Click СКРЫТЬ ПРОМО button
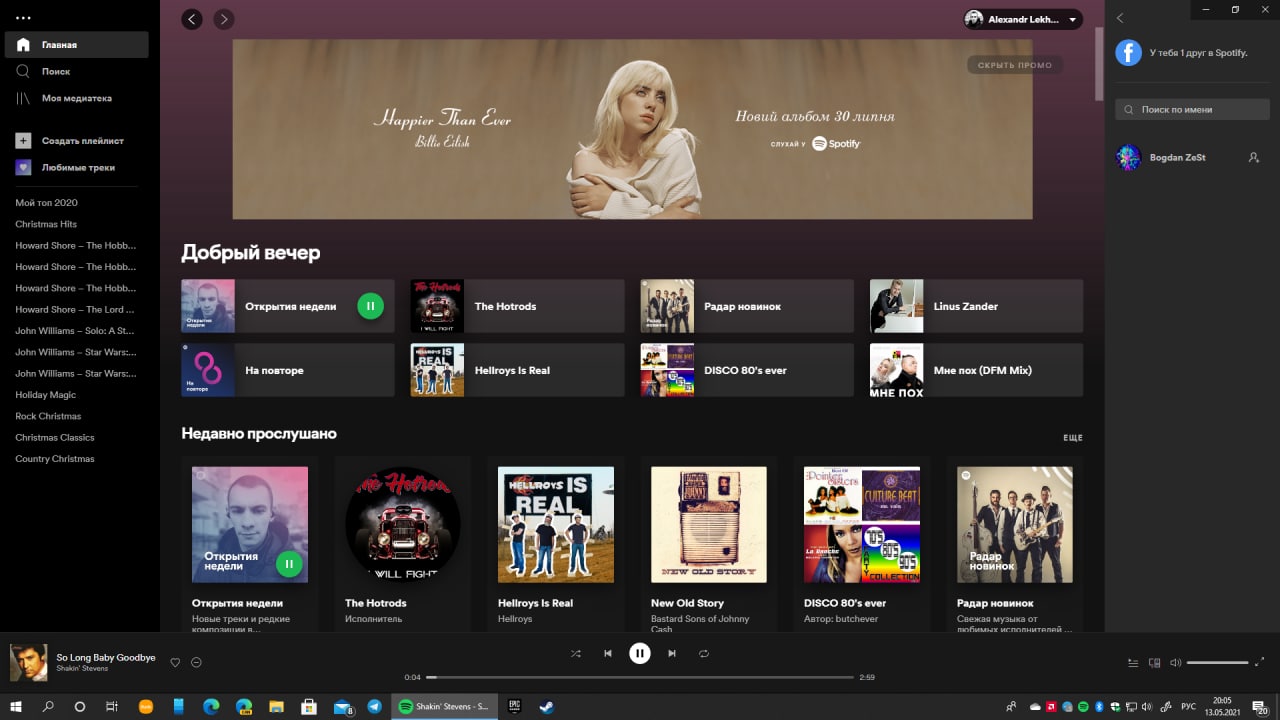1280x720 pixels. 1015,65
